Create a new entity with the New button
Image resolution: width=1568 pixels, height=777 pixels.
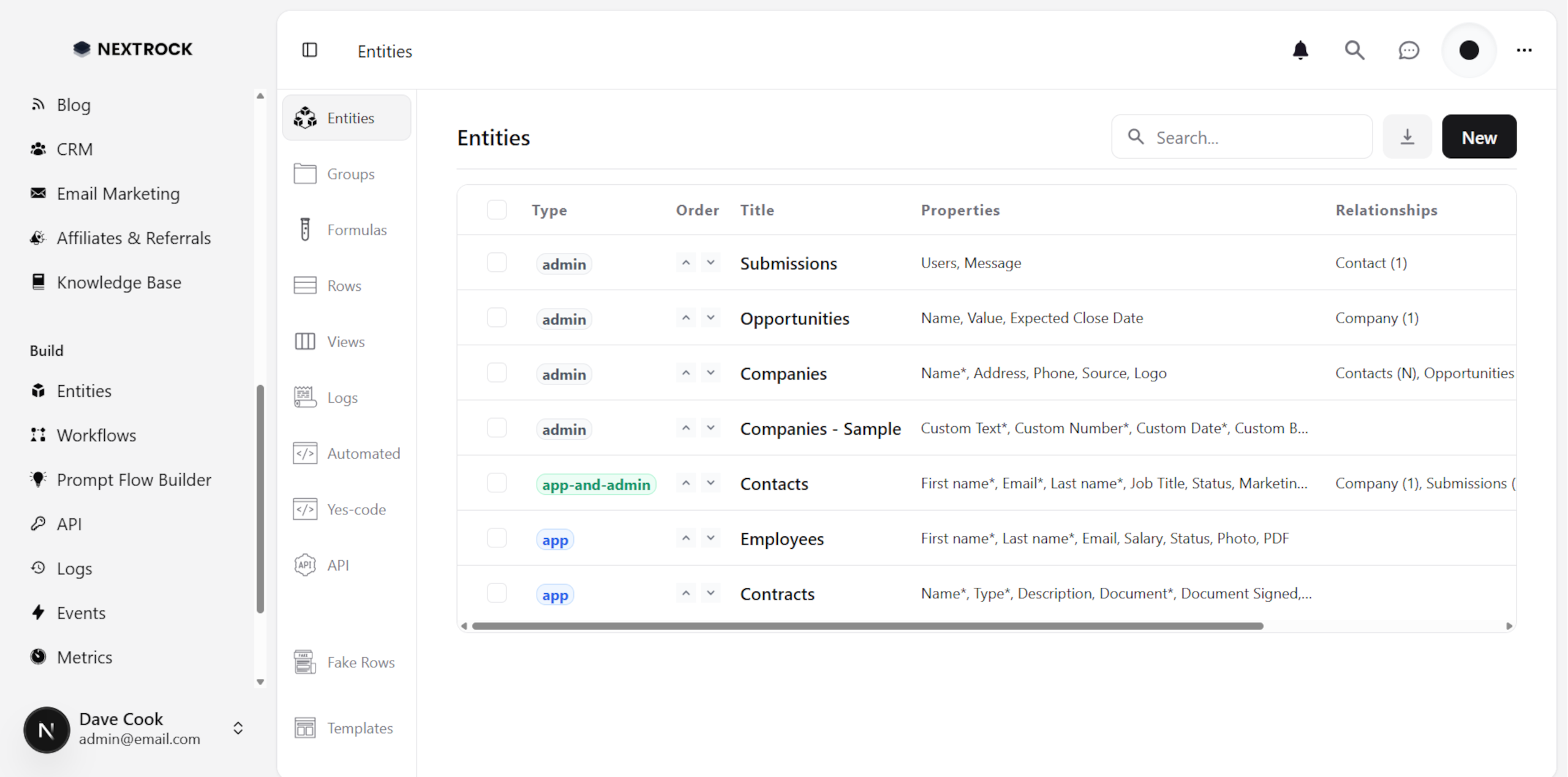pos(1479,137)
